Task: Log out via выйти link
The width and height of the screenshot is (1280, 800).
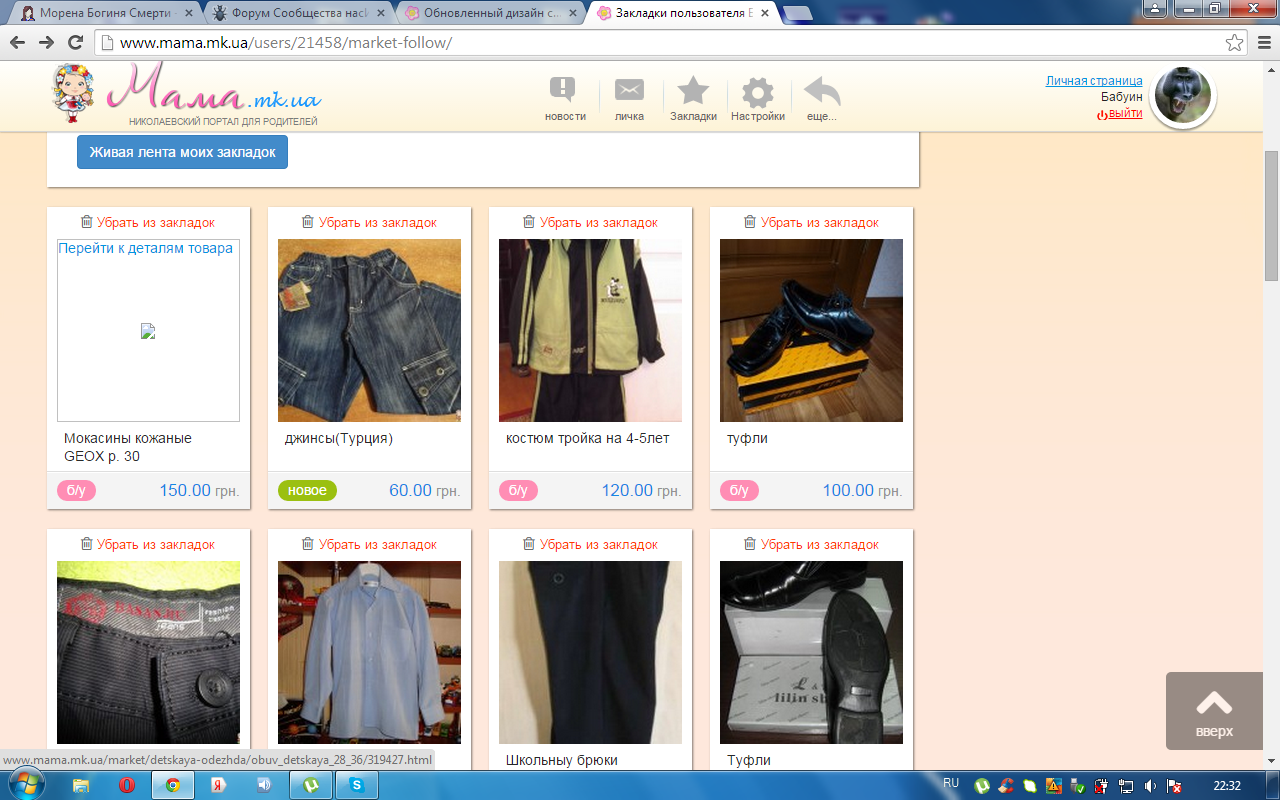Action: (1124, 113)
